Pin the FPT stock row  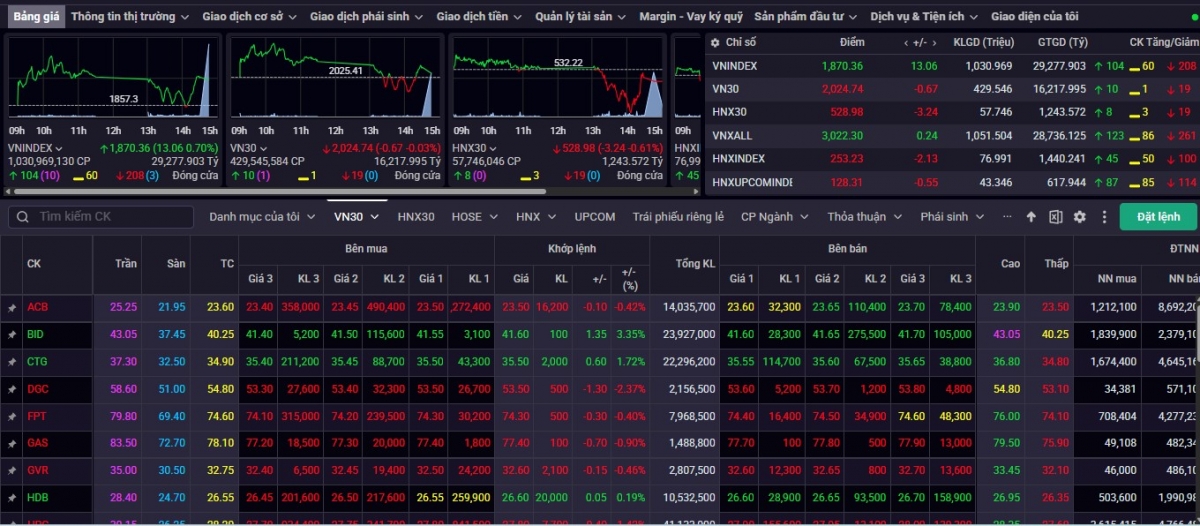tap(12, 415)
